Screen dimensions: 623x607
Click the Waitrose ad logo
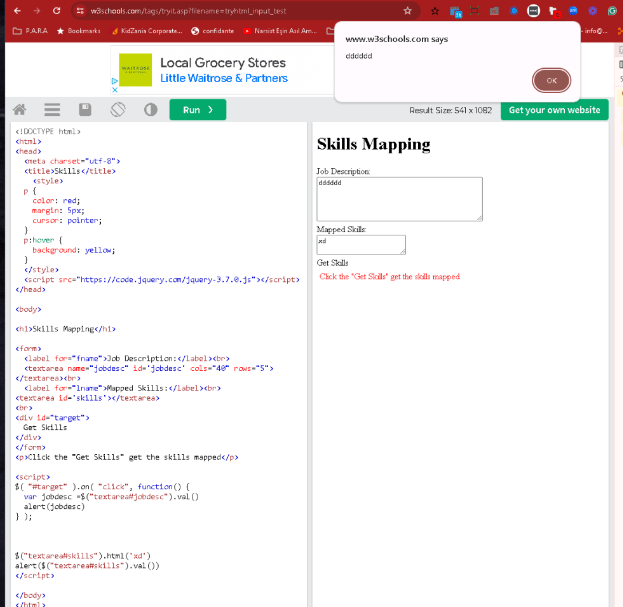coord(135,70)
